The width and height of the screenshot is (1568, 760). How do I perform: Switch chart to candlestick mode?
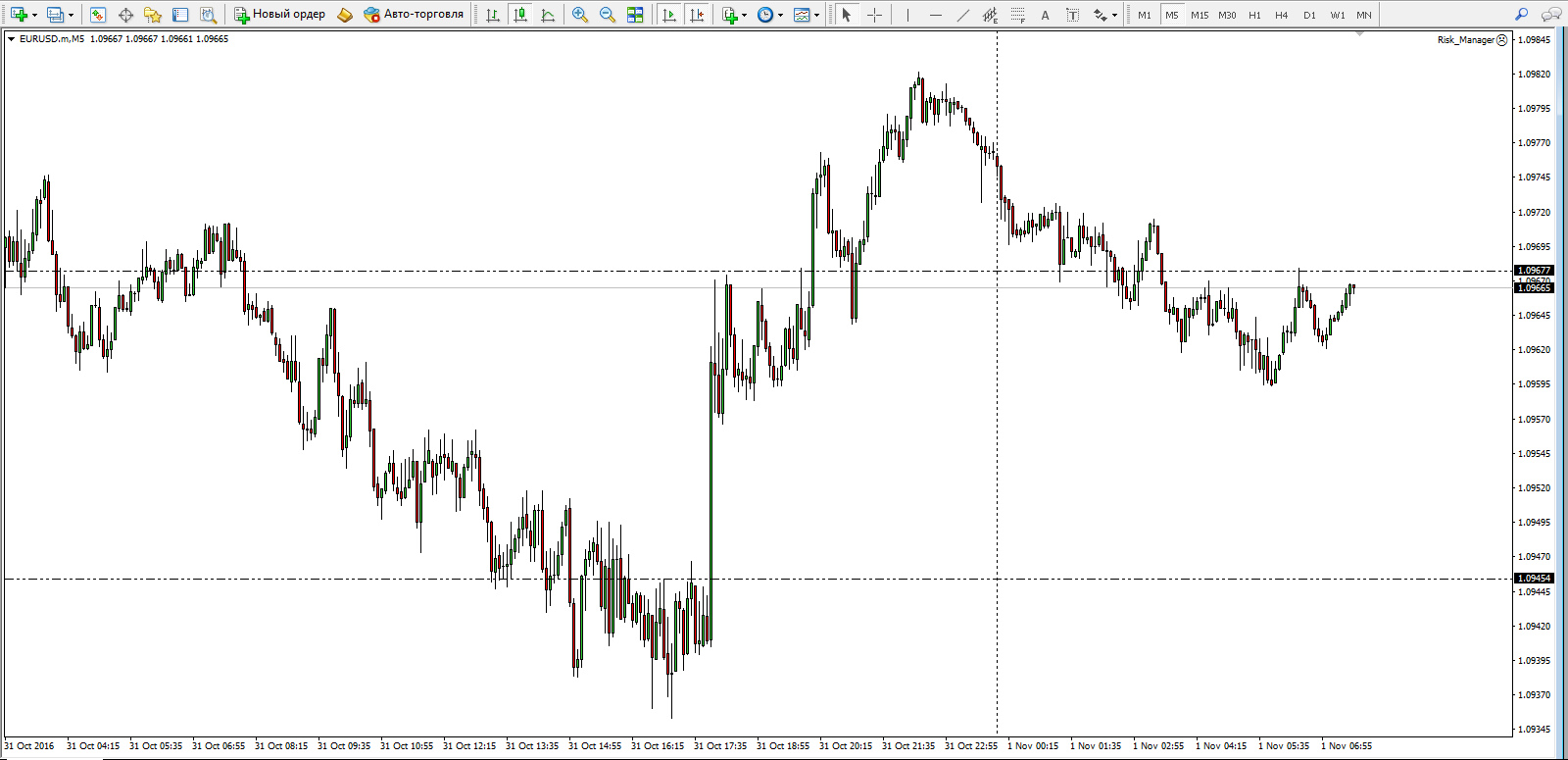[520, 15]
